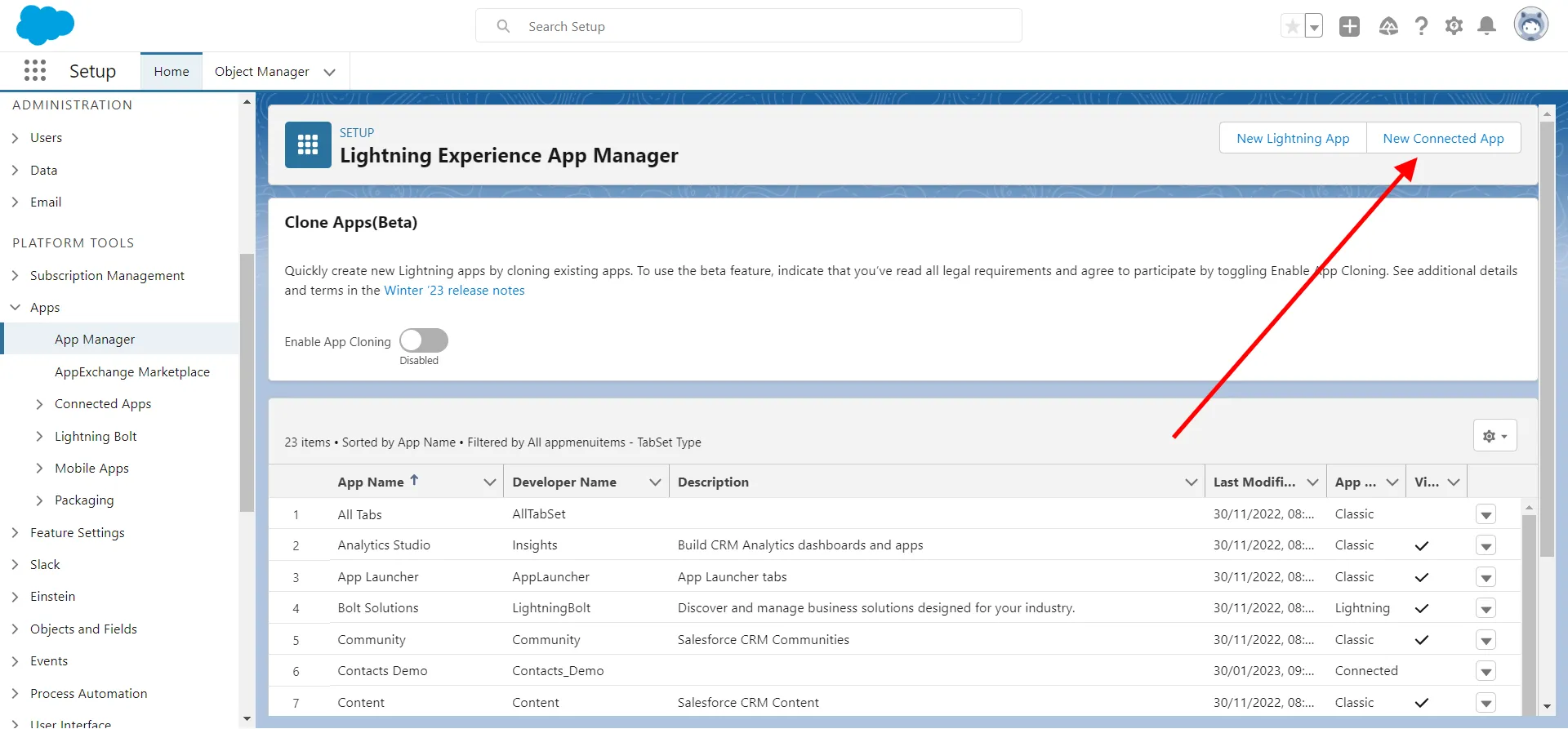
Task: Switch to the Home tab
Action: click(171, 72)
